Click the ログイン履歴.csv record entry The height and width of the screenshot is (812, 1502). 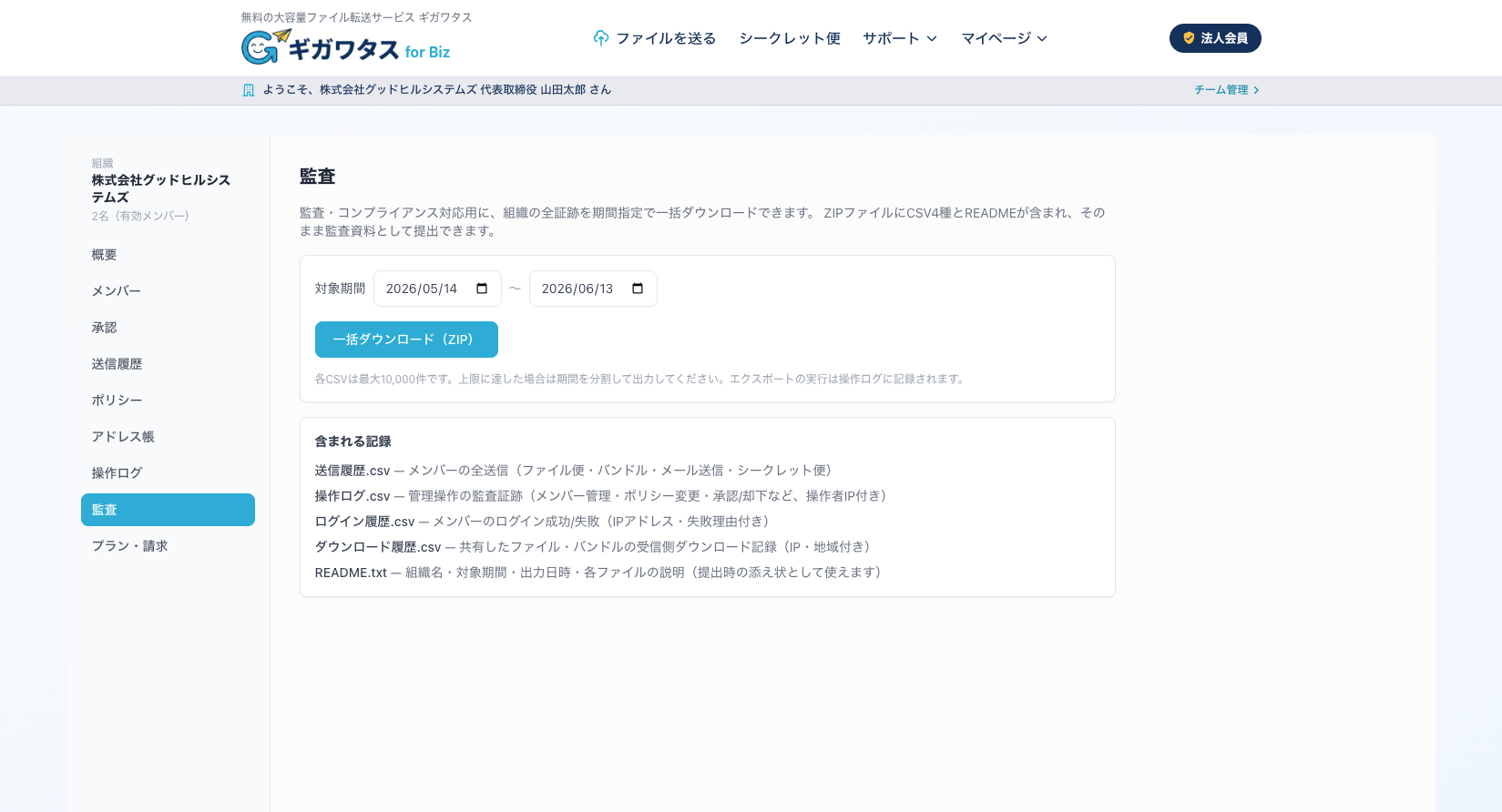[x=543, y=522]
